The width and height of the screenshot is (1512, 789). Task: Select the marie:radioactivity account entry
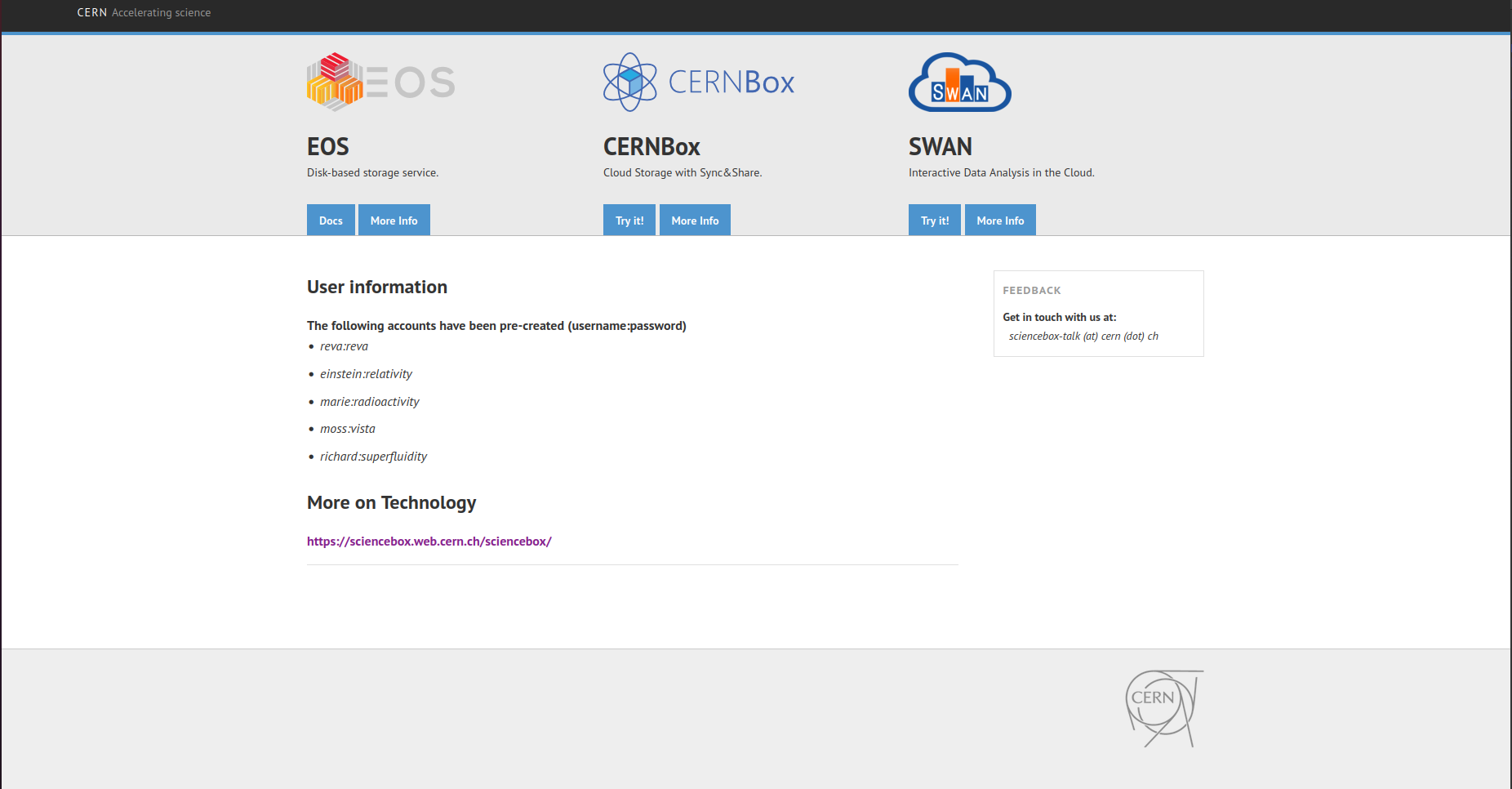pyautogui.click(x=370, y=402)
